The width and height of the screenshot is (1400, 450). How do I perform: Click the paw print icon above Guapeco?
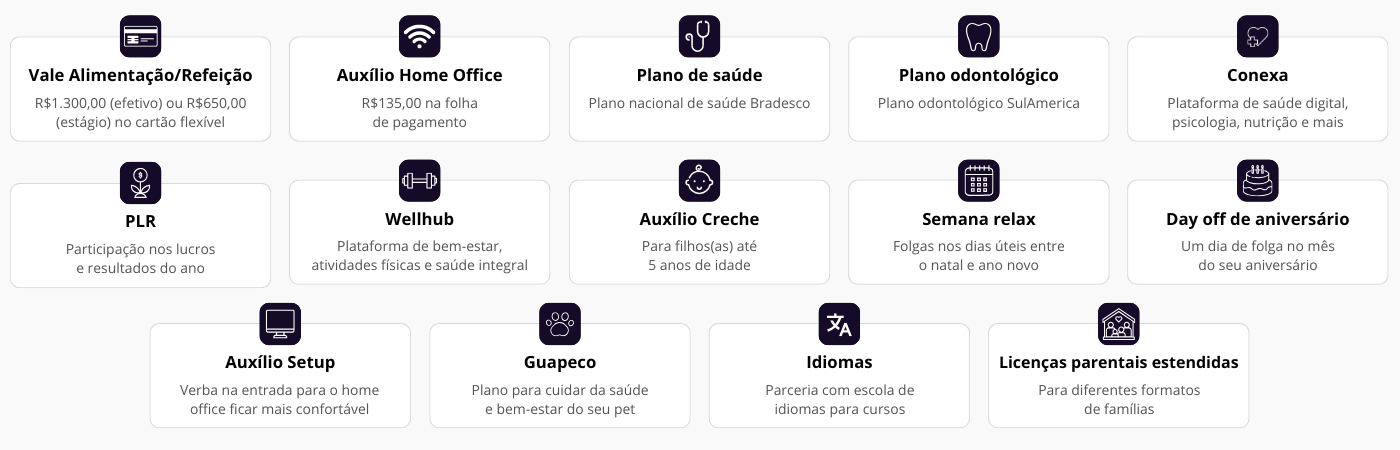[559, 324]
